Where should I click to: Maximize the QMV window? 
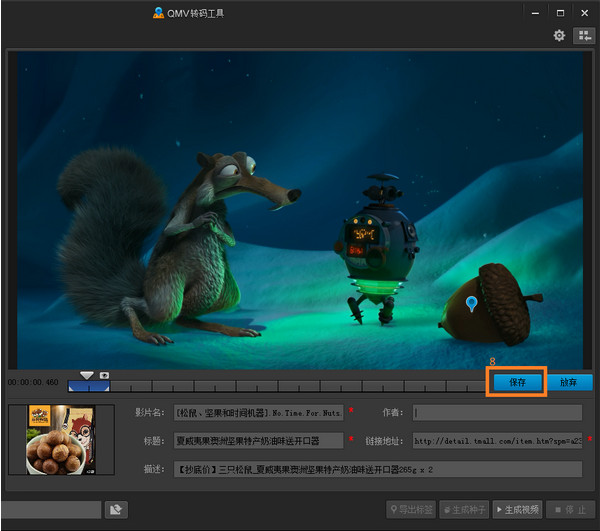coord(560,13)
